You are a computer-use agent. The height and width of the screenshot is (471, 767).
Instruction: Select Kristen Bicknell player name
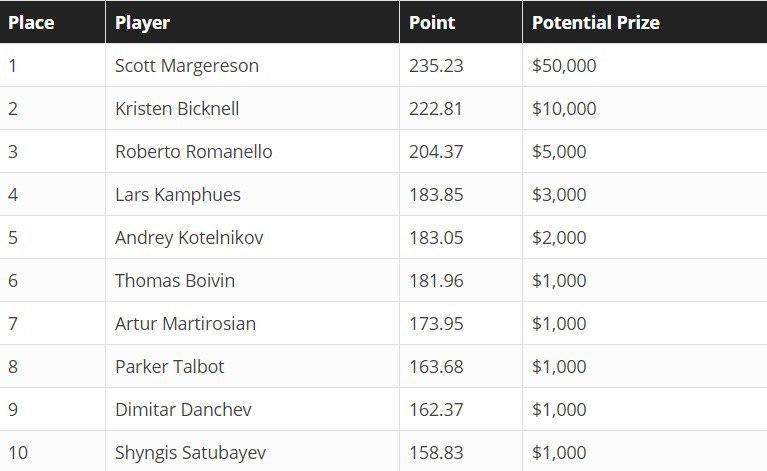pos(177,109)
